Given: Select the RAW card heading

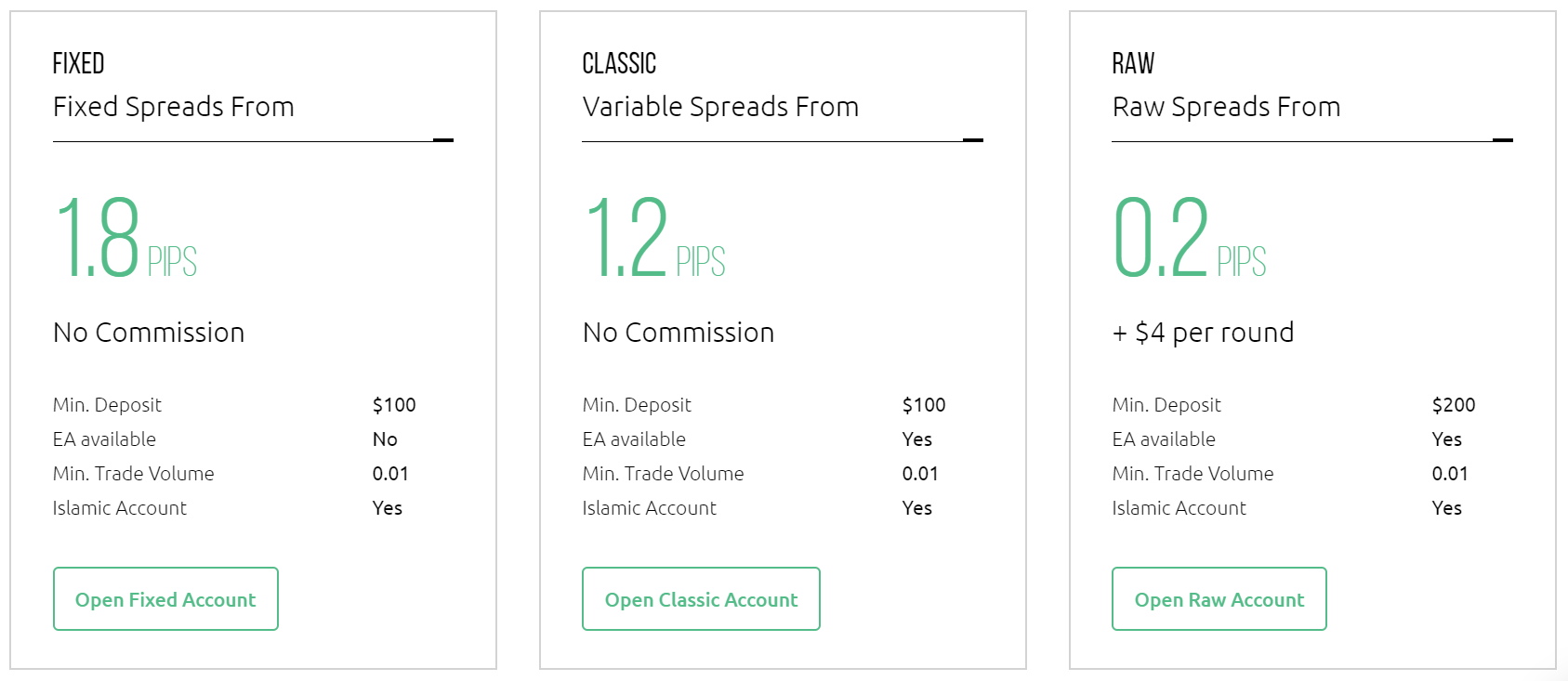Looking at the screenshot, I should (x=1133, y=63).
